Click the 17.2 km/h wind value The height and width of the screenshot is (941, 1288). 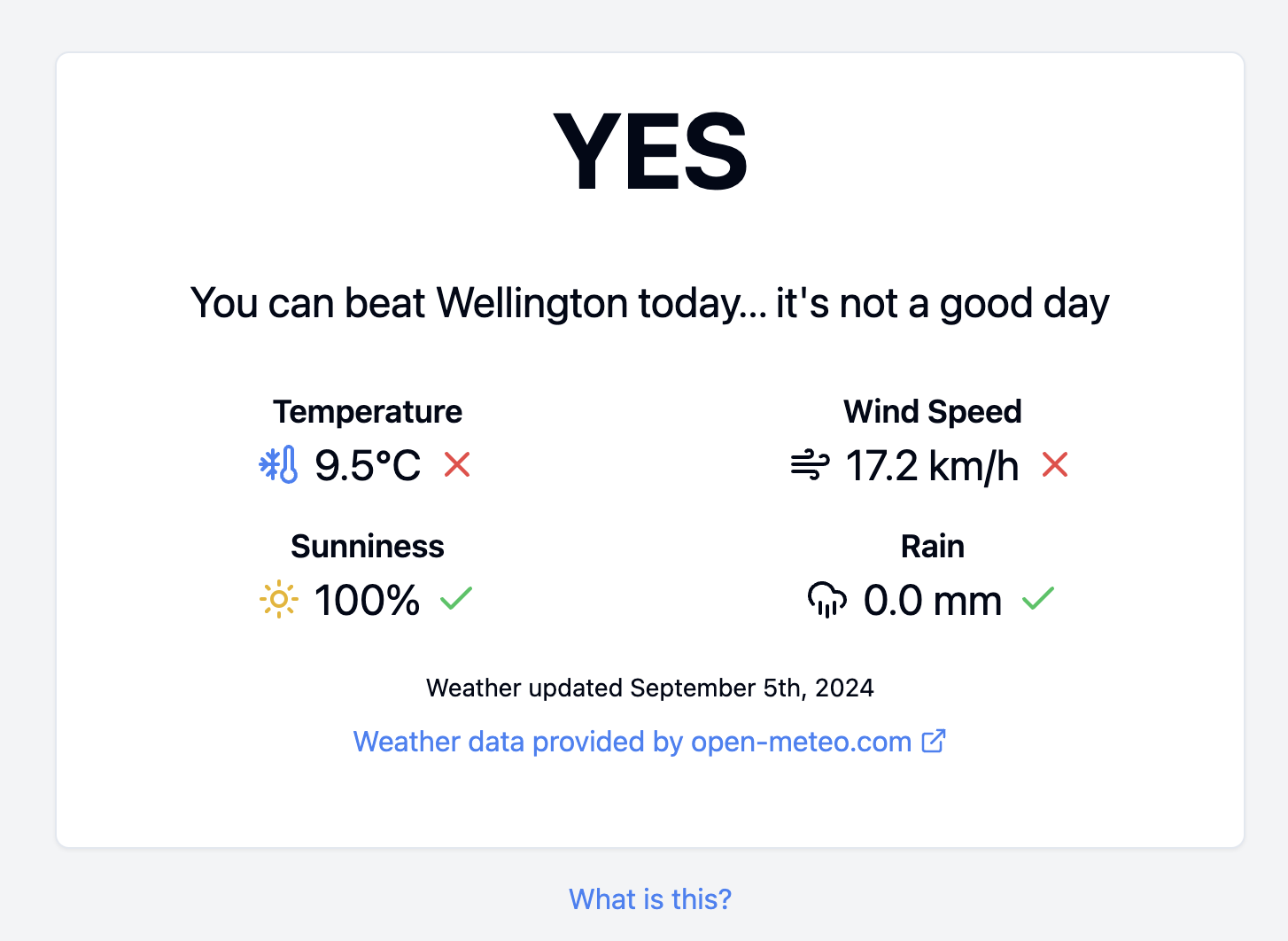(932, 466)
